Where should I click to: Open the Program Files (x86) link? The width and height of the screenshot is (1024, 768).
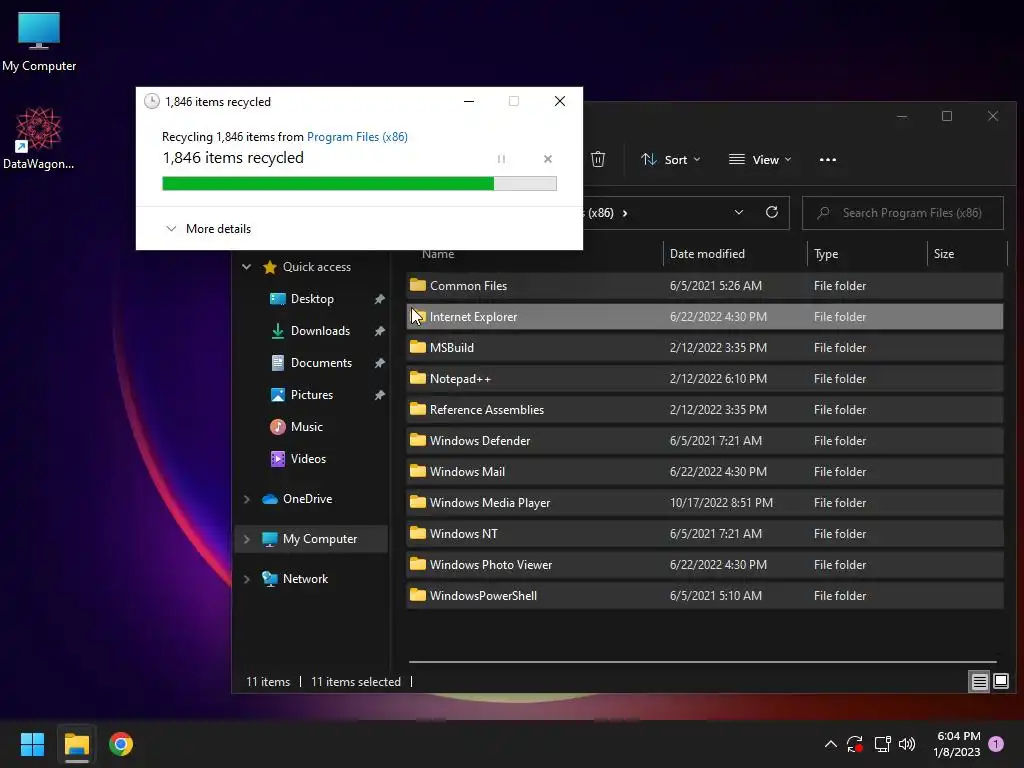tap(357, 136)
